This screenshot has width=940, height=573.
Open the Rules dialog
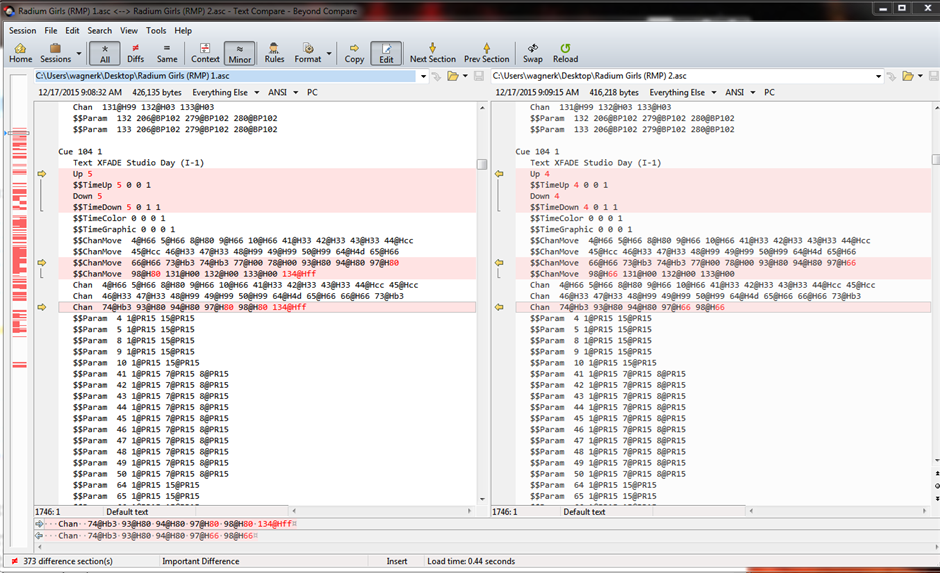(x=274, y=53)
